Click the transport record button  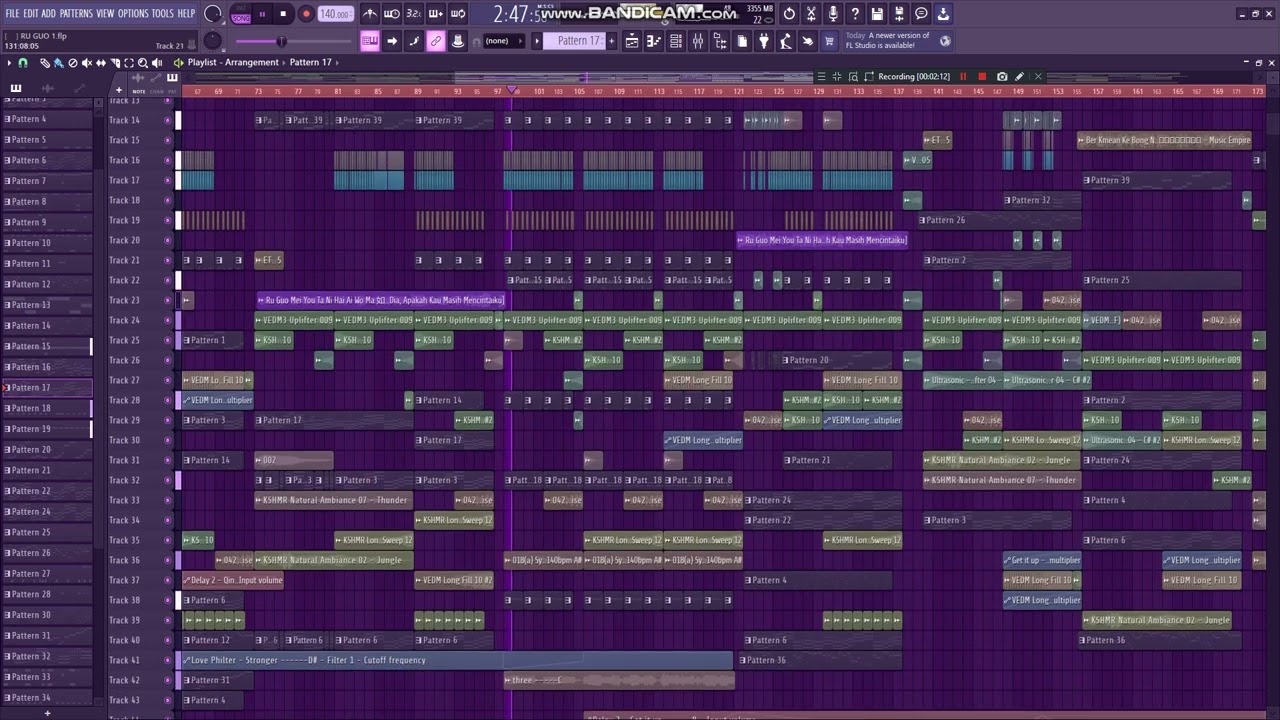coord(306,14)
